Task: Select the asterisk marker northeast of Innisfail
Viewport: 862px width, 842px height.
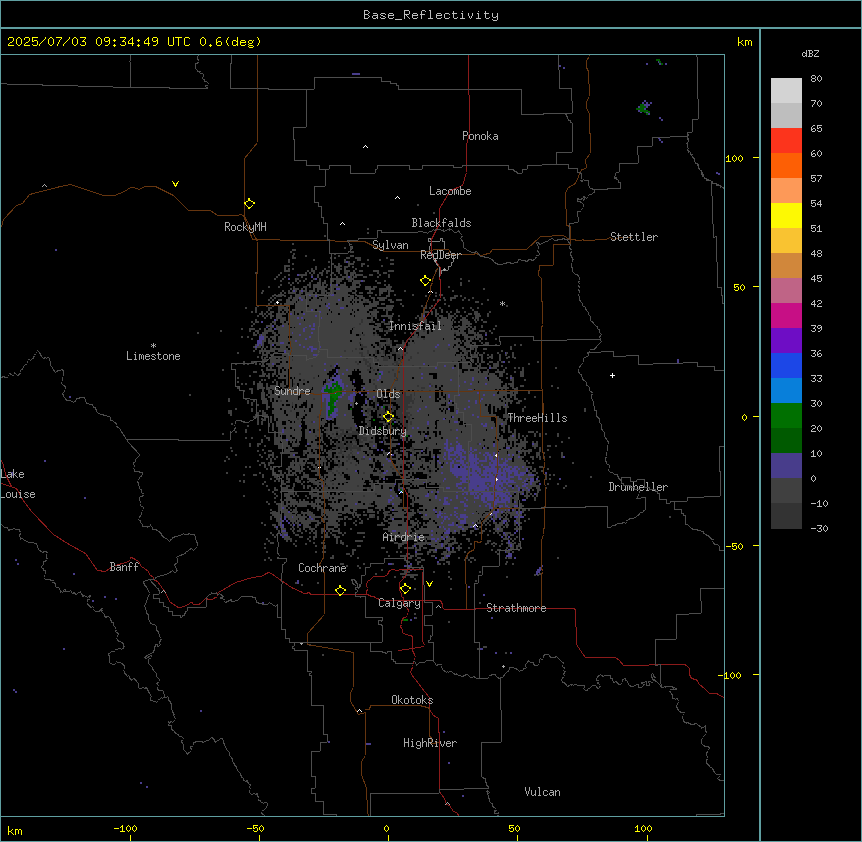Action: click(502, 303)
